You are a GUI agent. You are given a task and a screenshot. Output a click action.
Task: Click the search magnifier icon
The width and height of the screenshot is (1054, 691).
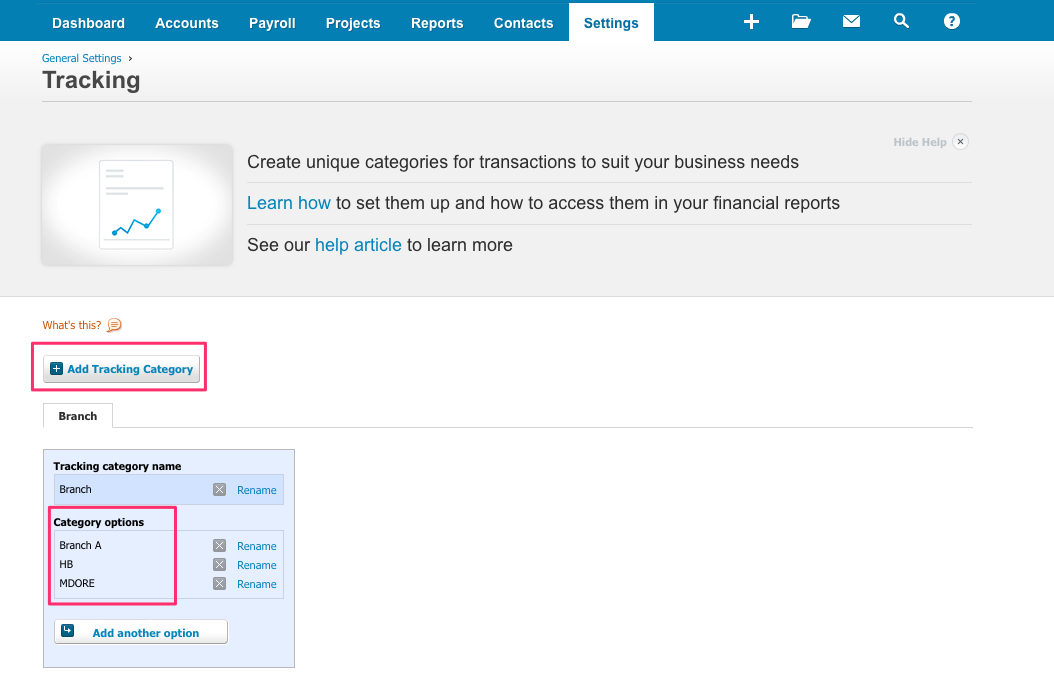pyautogui.click(x=901, y=22)
